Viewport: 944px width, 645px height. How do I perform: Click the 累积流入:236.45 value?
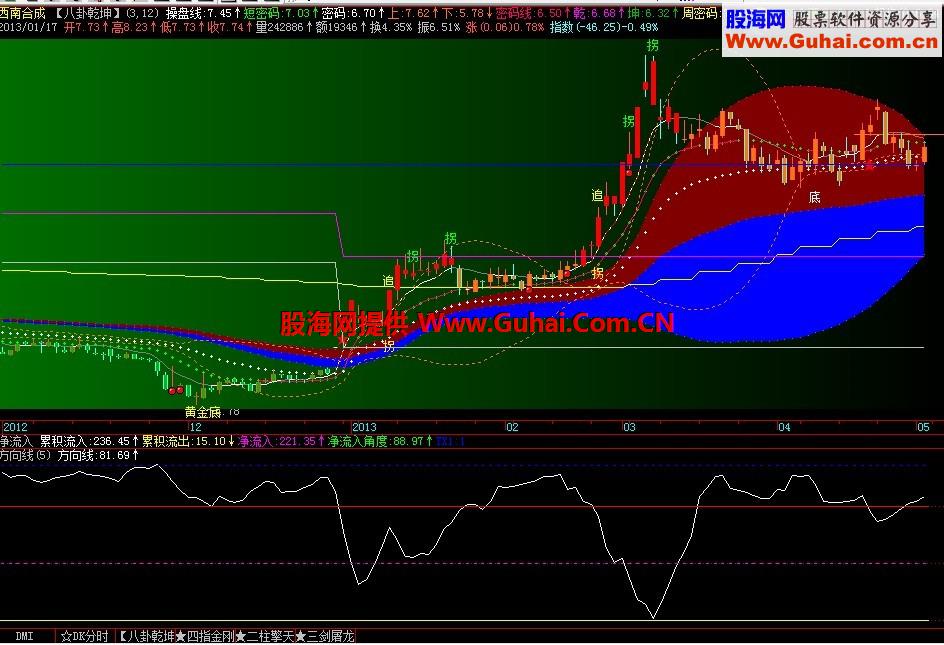[89, 441]
